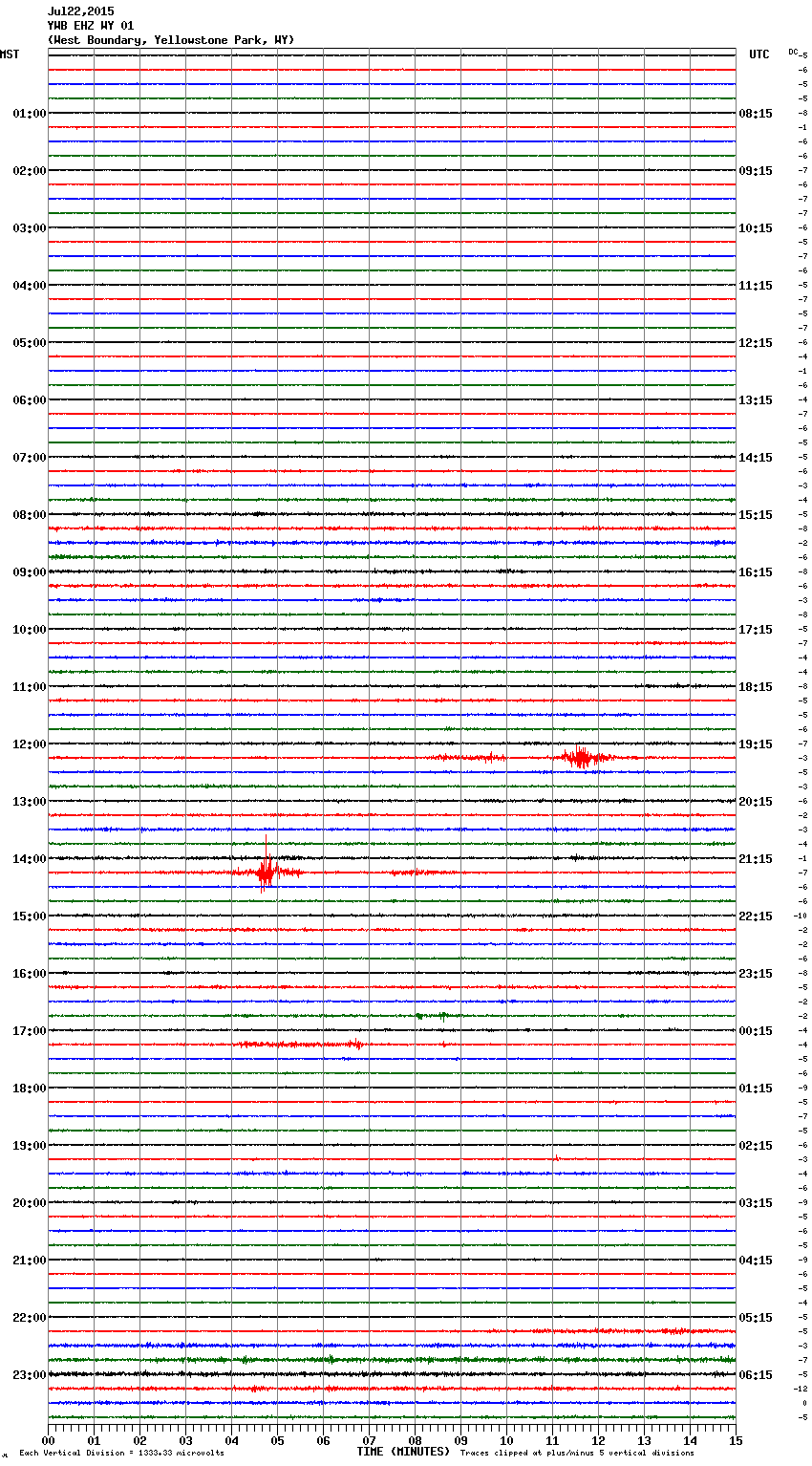812x1466 pixels.
Task: Pick the 07:00 MST time label
Action: pos(29,458)
